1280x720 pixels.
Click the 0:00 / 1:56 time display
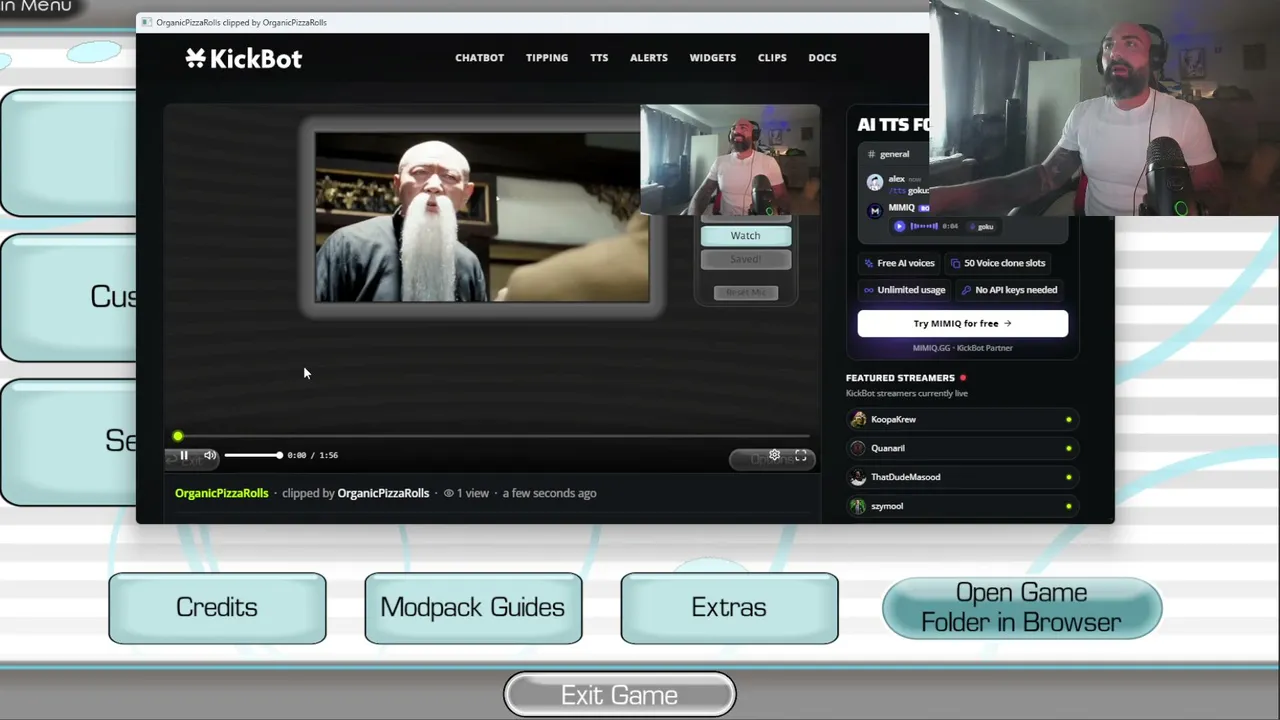pyautogui.click(x=312, y=455)
